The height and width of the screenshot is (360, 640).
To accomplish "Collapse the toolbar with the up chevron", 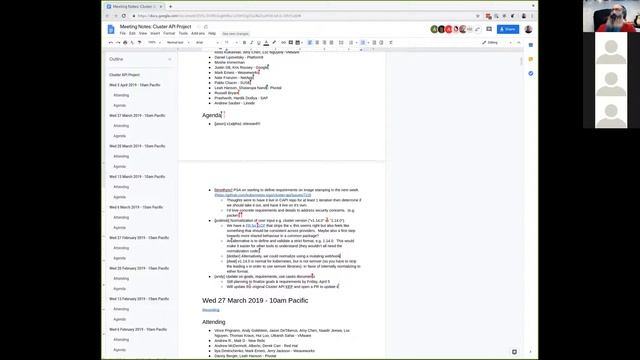I will (519, 42).
